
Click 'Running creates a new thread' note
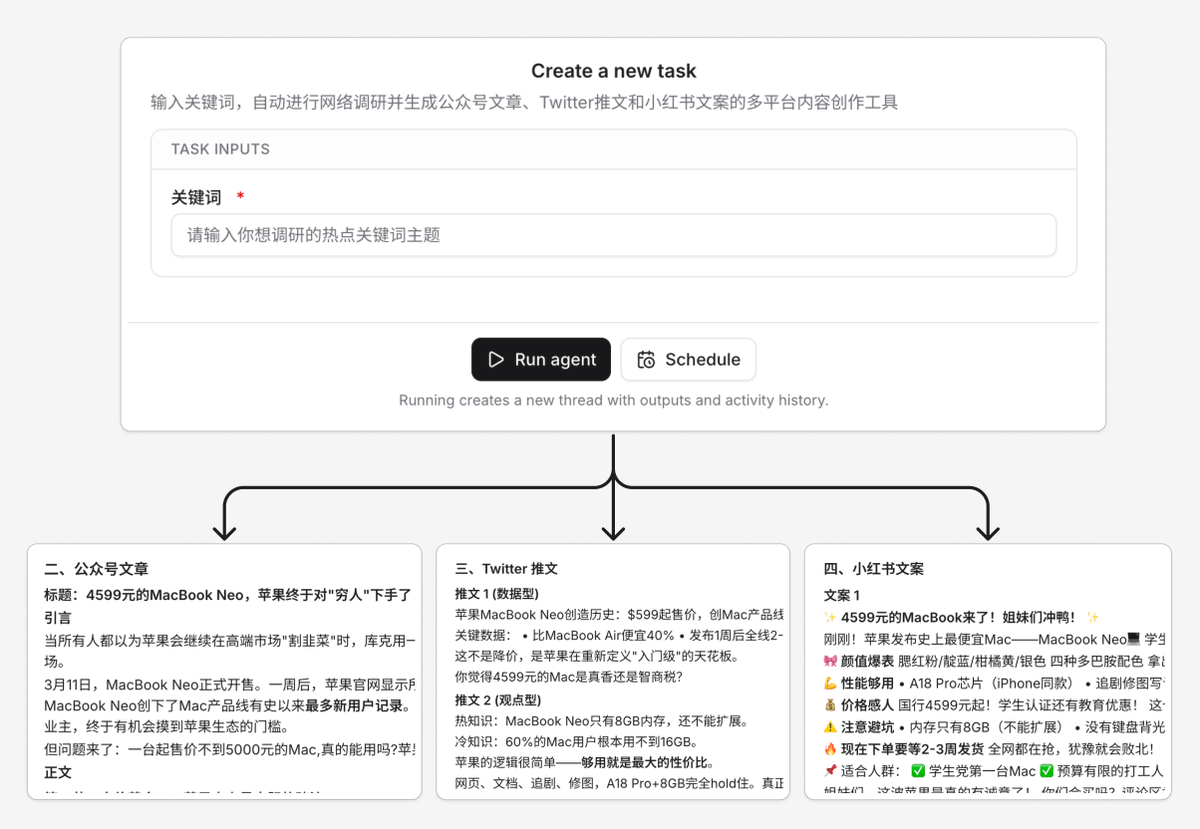613,400
